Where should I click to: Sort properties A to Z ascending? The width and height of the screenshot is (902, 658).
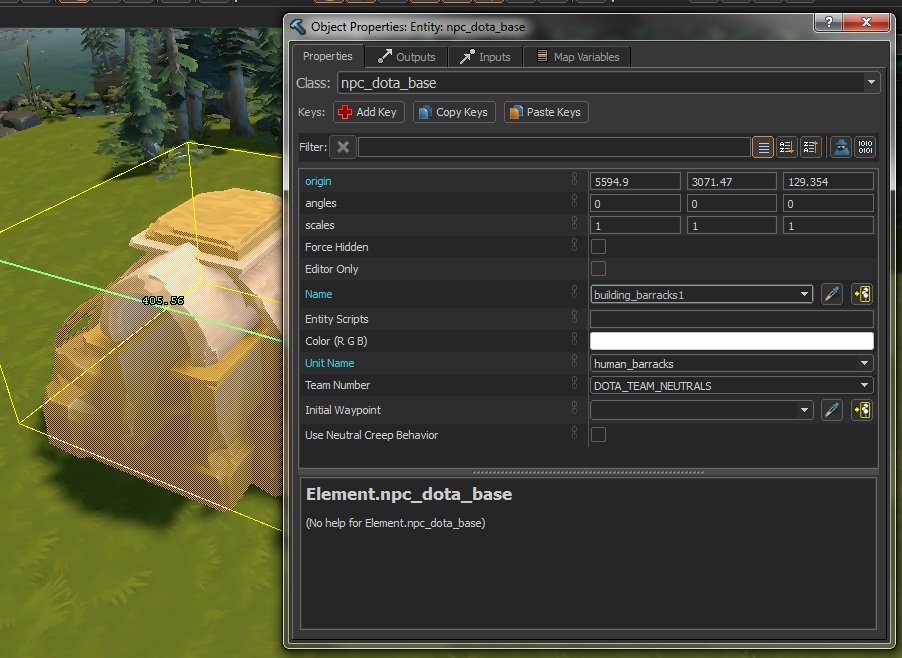pyautogui.click(x=787, y=147)
